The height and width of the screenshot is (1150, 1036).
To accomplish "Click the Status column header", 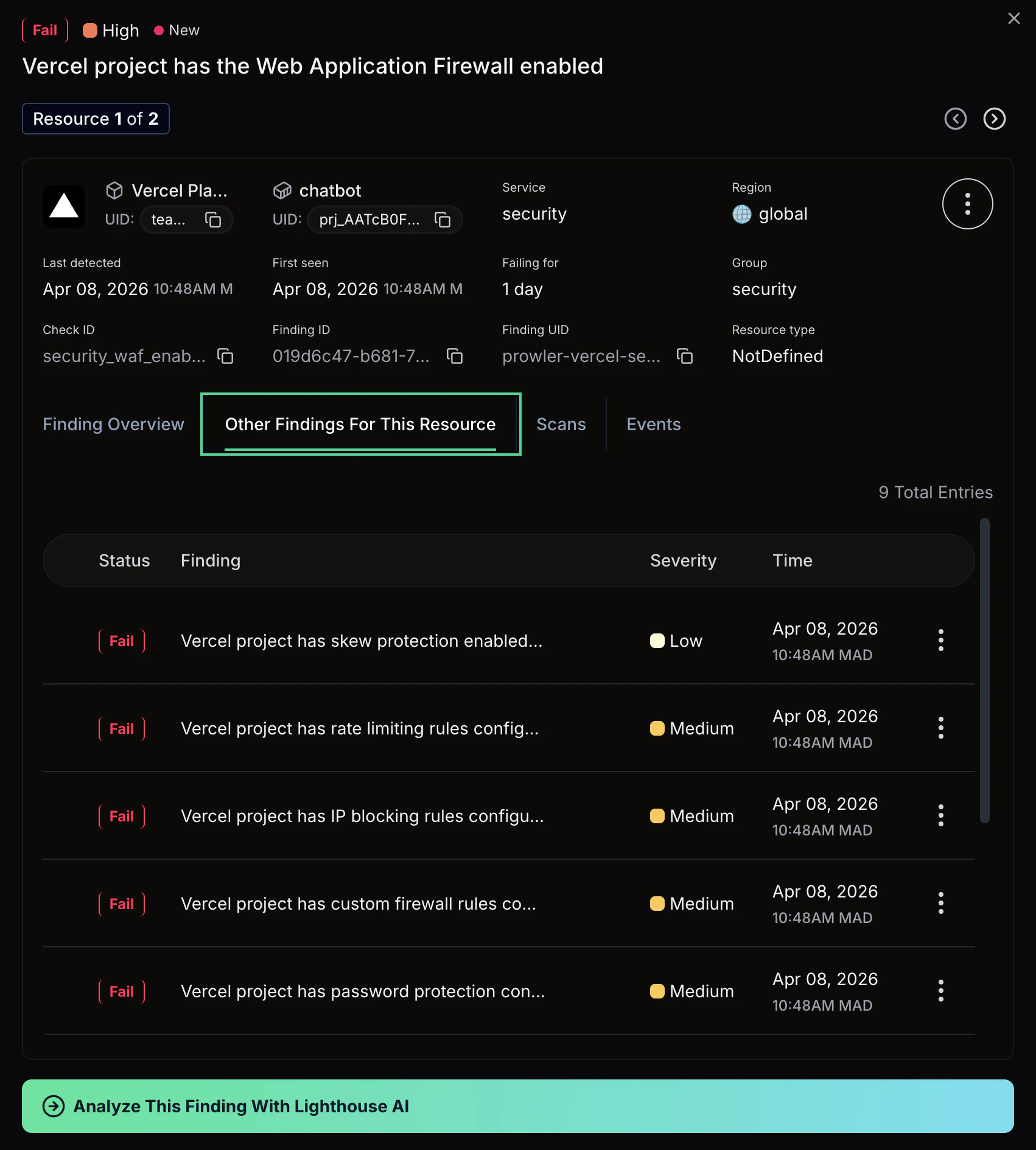I will [124, 560].
